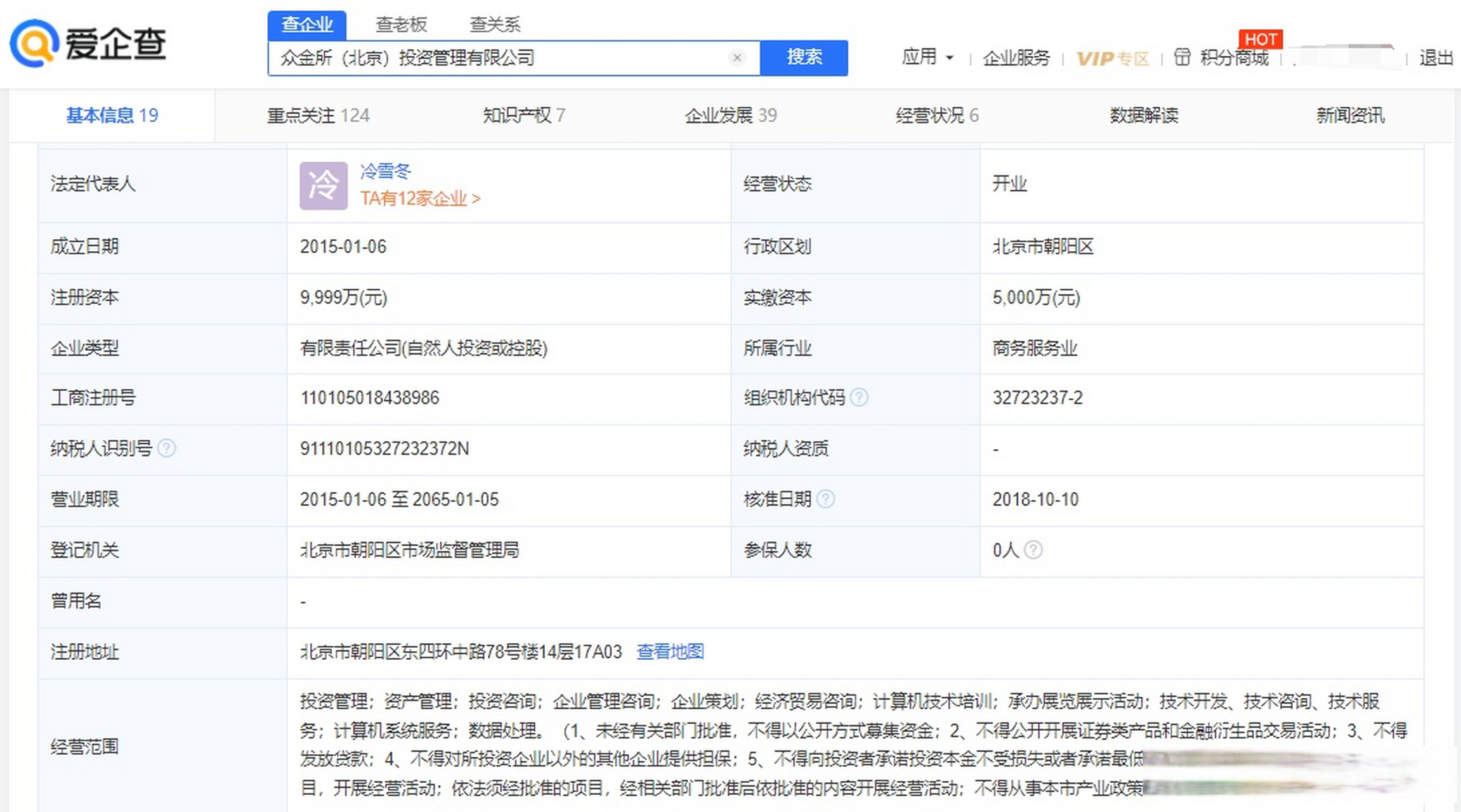Open the VIP专区 link
The image size is (1461, 812).
(1113, 59)
